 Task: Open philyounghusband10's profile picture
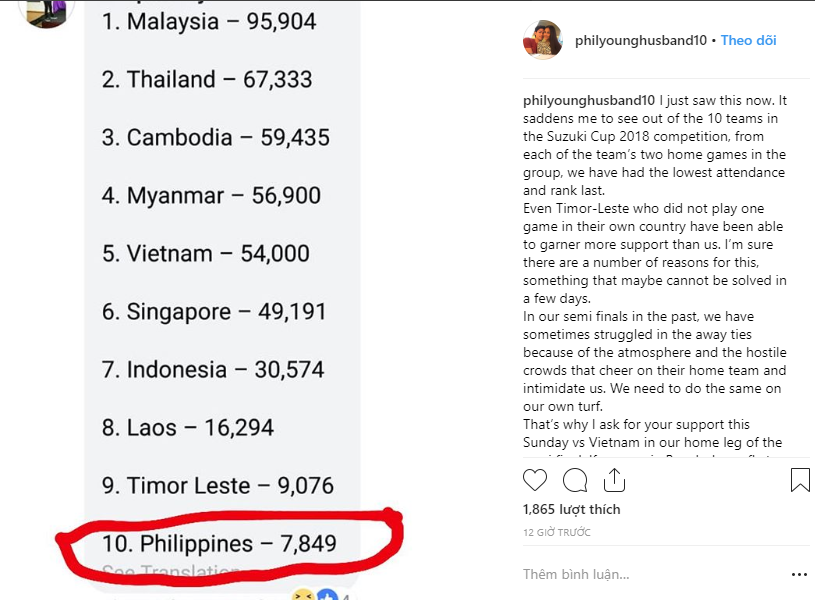click(542, 40)
